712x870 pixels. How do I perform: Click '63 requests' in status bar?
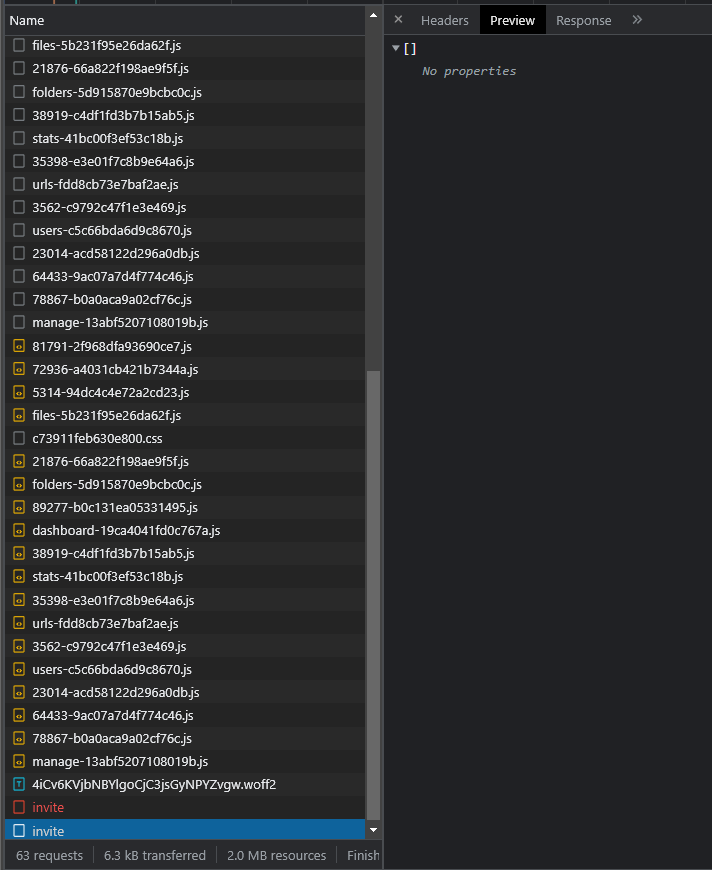click(49, 856)
